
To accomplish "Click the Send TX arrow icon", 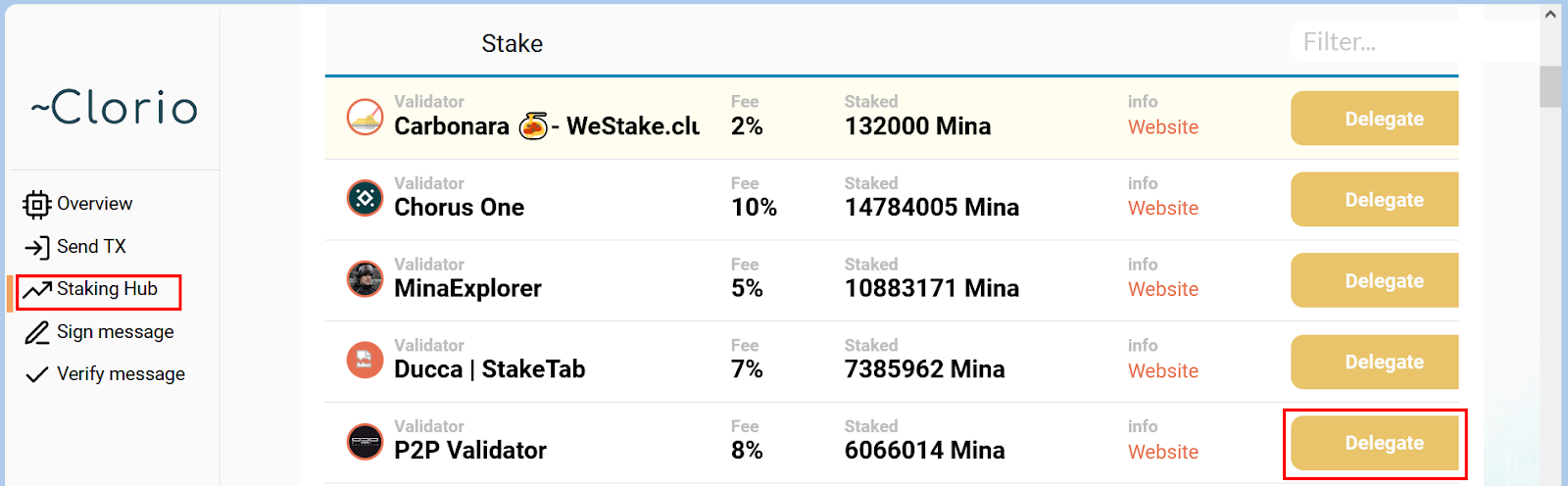I will tap(36, 247).
